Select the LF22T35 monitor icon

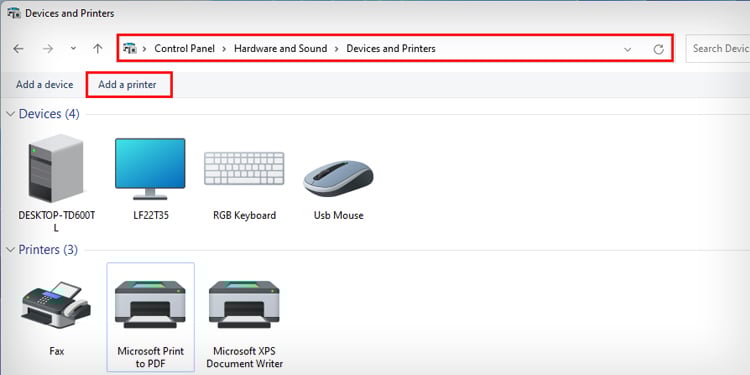tap(150, 169)
